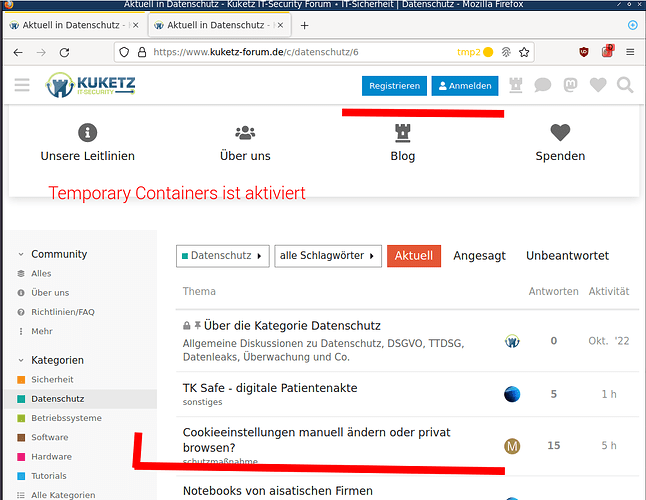Open the tmp2 container indicator
This screenshot has height=500, width=646.
[x=475, y=52]
